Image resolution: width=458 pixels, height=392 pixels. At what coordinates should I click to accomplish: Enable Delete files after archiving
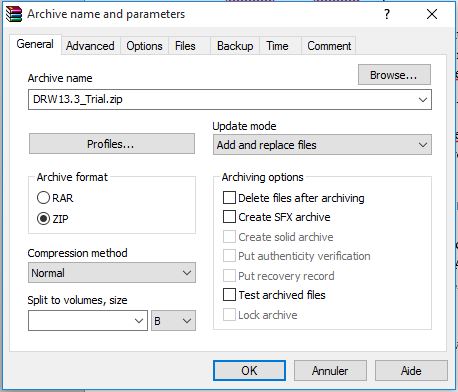229,198
